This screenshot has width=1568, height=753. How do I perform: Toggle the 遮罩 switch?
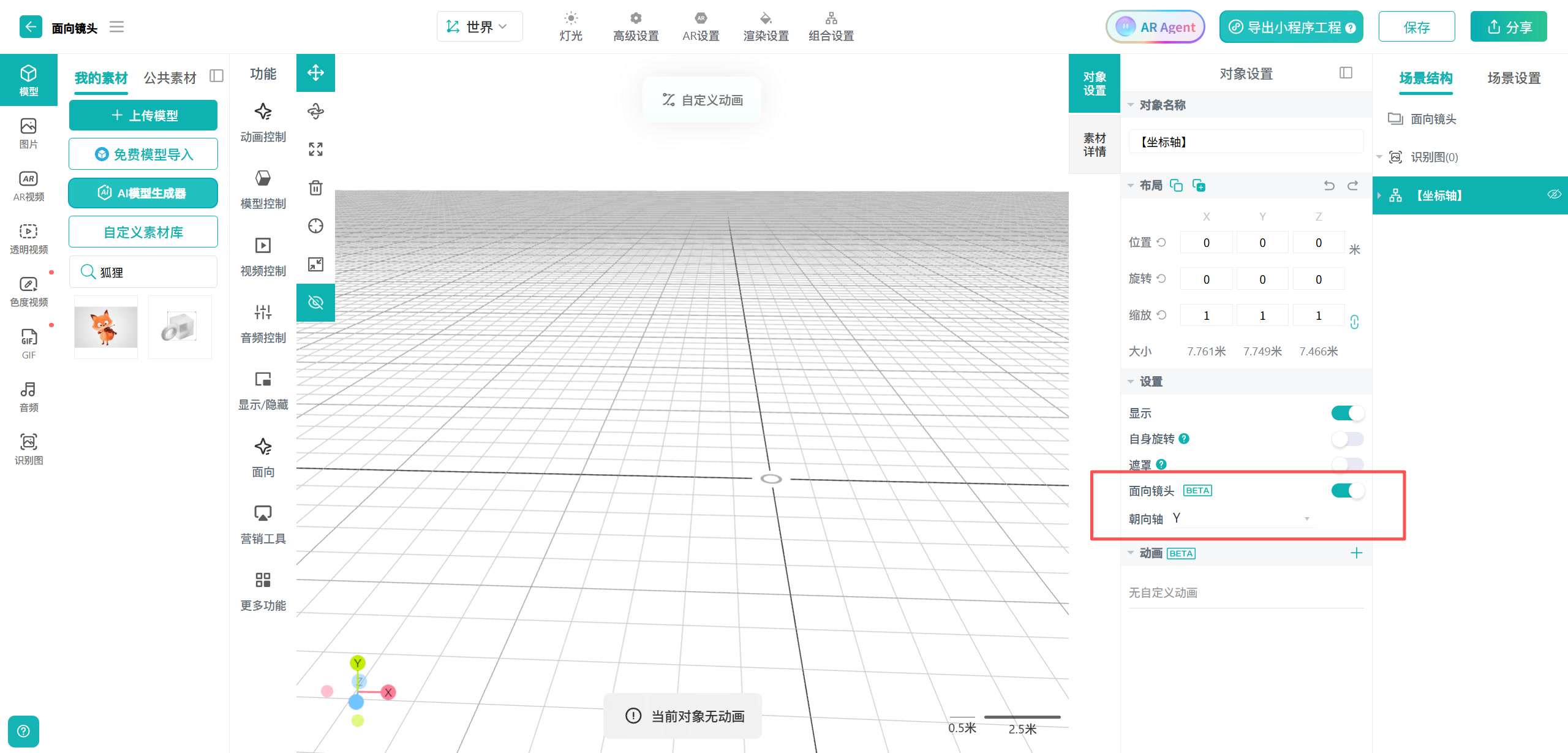[1347, 464]
